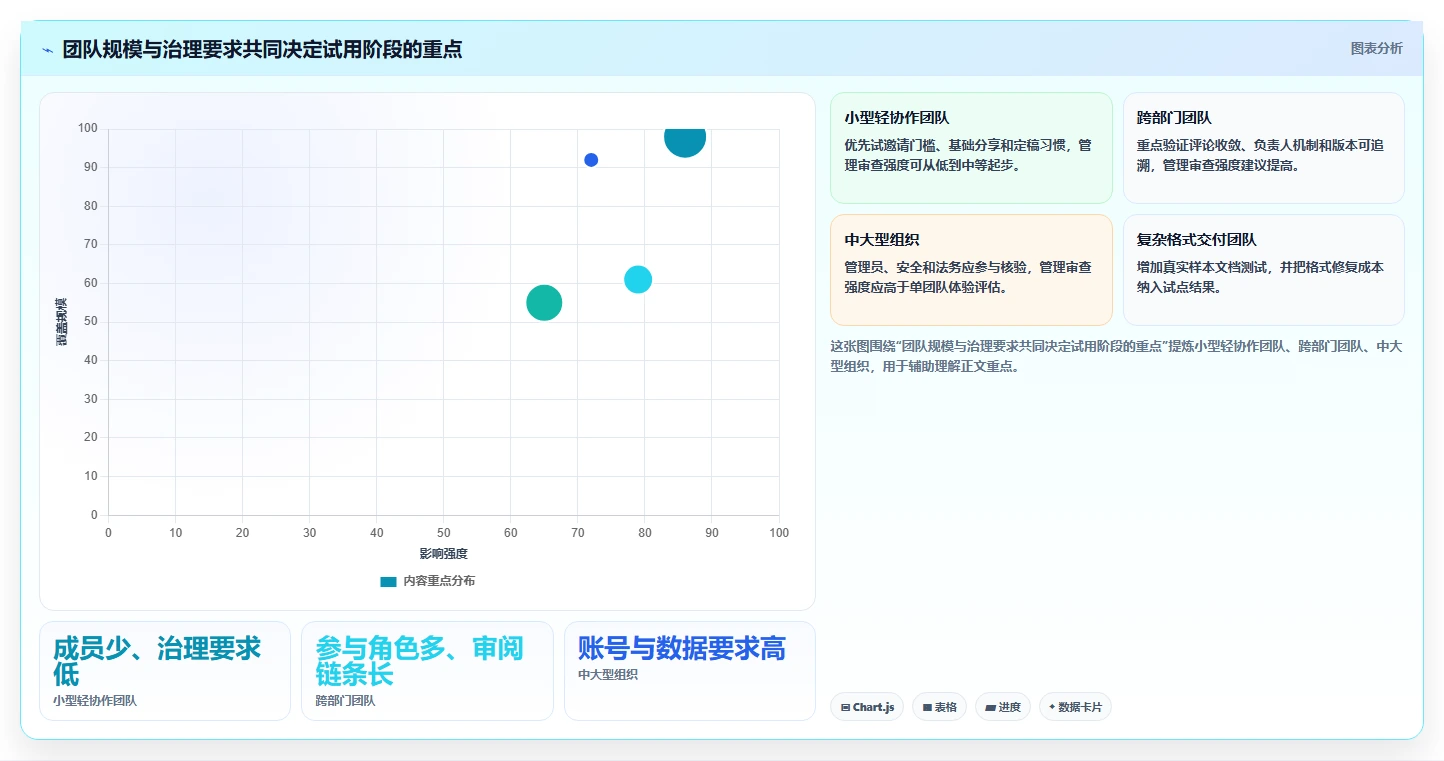Click the 表格 chip icon

(x=927, y=707)
